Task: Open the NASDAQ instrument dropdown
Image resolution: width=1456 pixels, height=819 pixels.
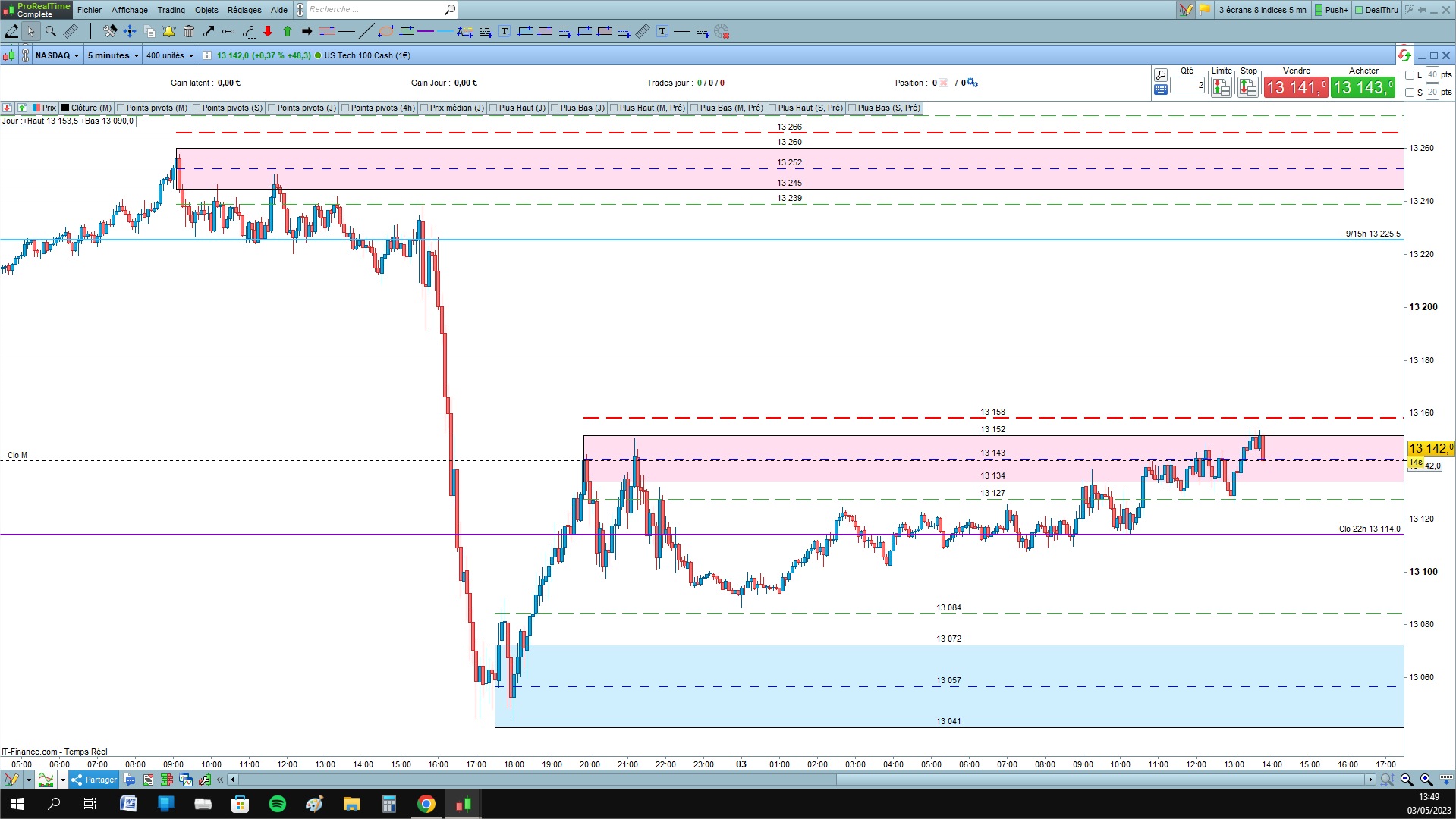Action: tap(58, 55)
